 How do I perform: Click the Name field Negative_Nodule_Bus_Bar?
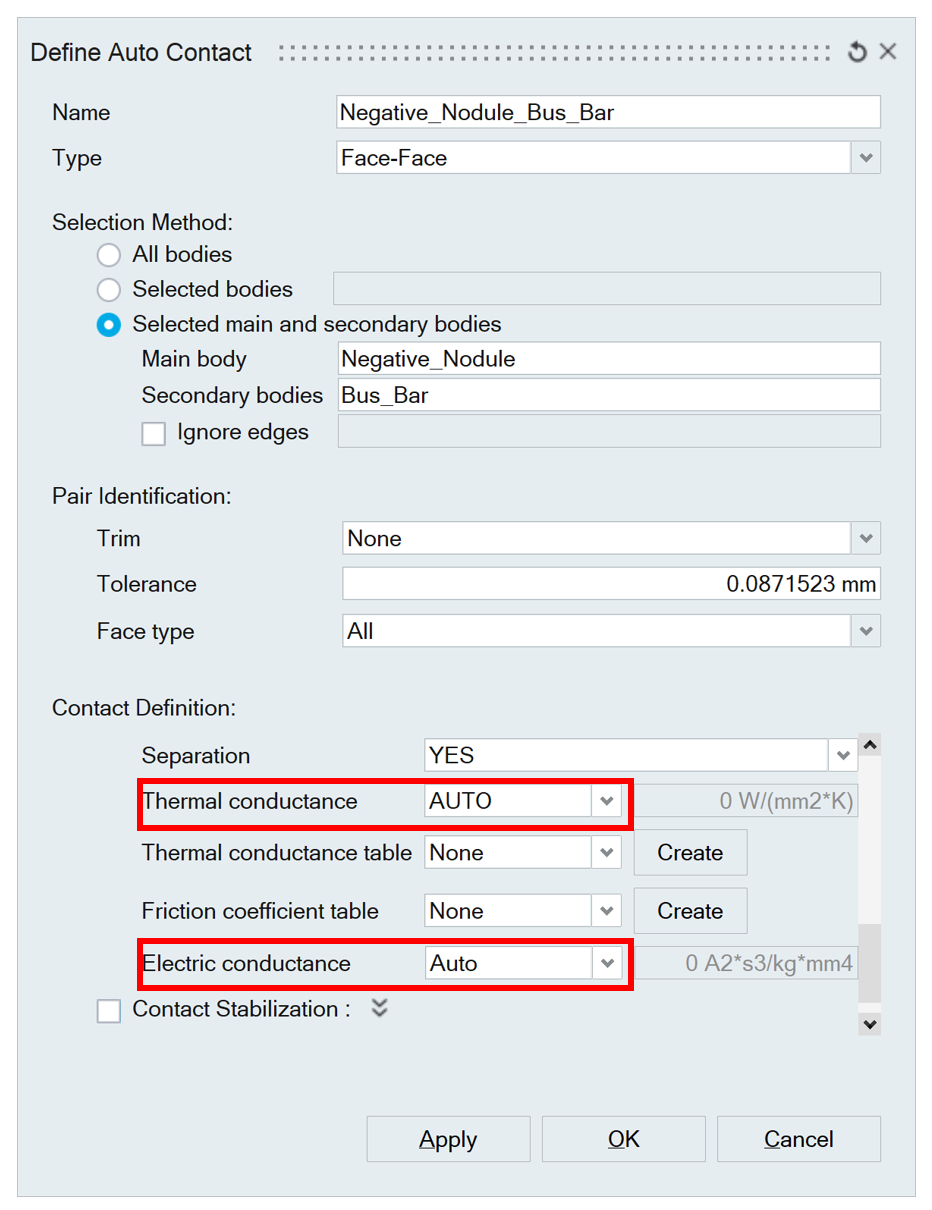[x=608, y=113]
